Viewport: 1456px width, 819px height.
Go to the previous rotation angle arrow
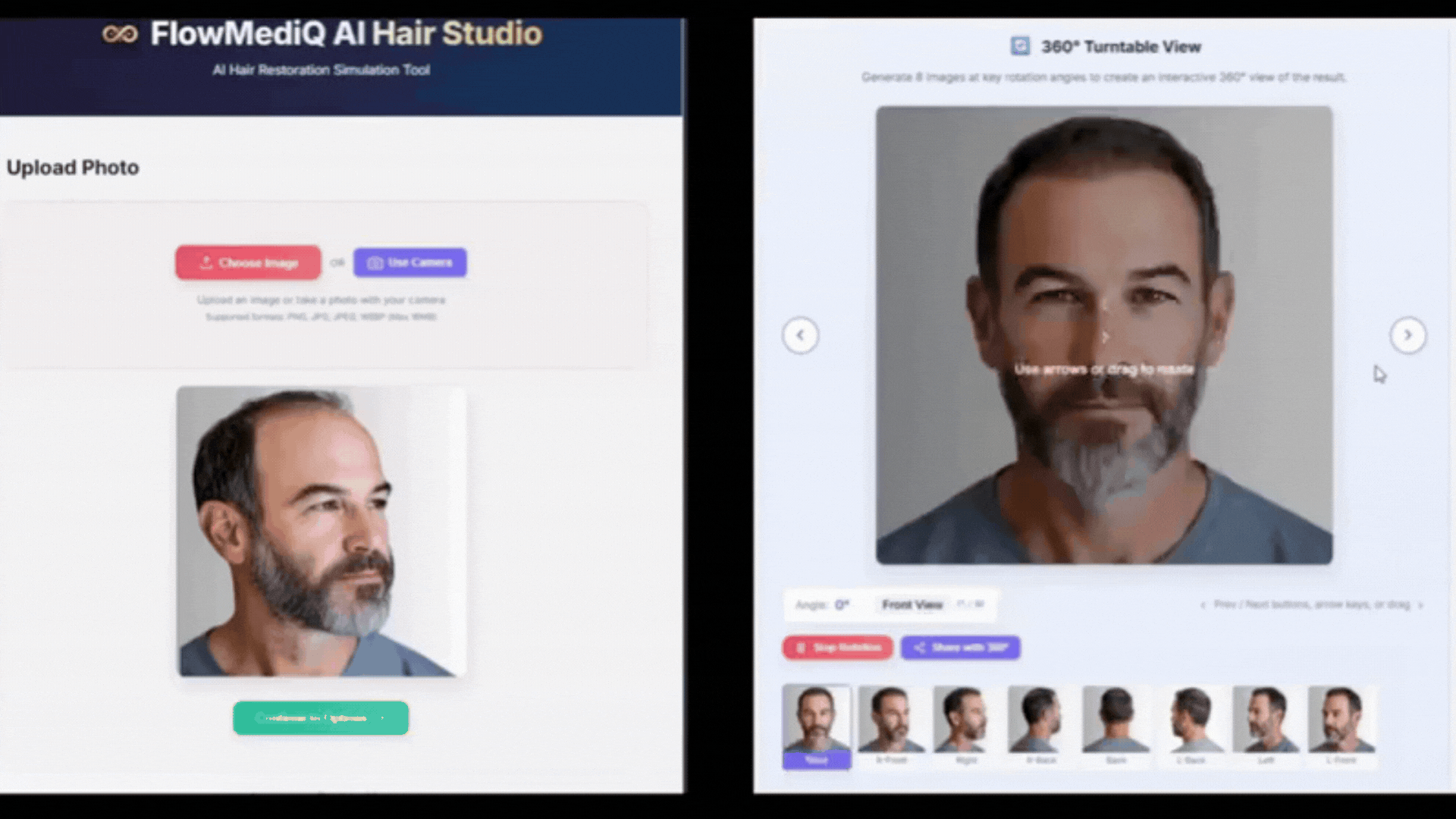click(x=800, y=335)
